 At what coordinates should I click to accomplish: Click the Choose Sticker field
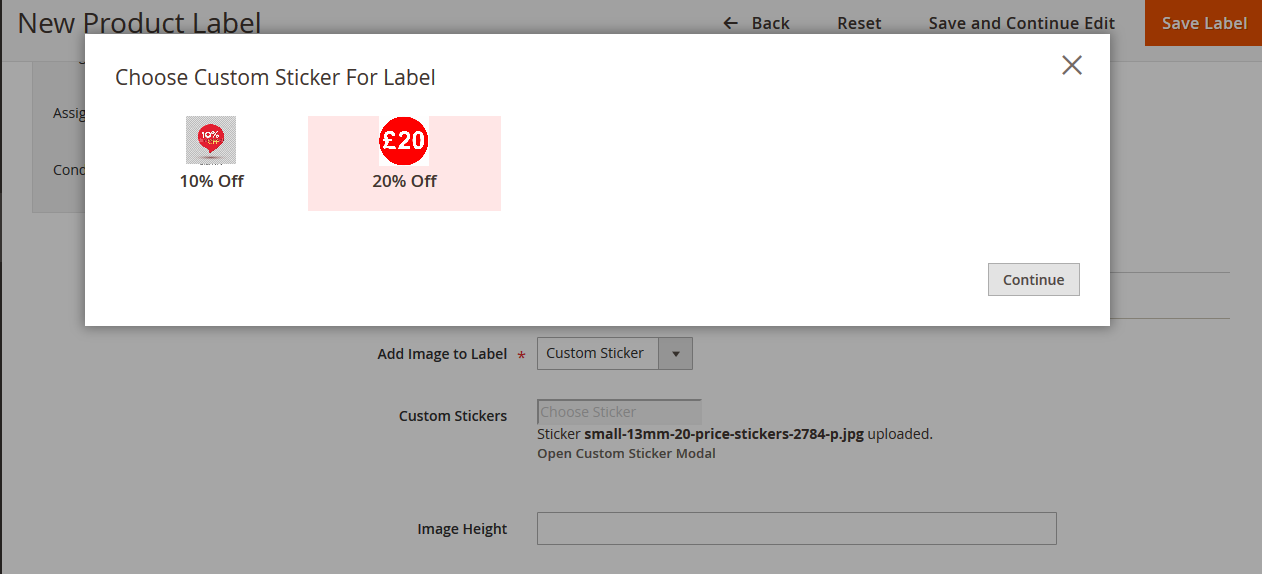pyautogui.click(x=619, y=412)
